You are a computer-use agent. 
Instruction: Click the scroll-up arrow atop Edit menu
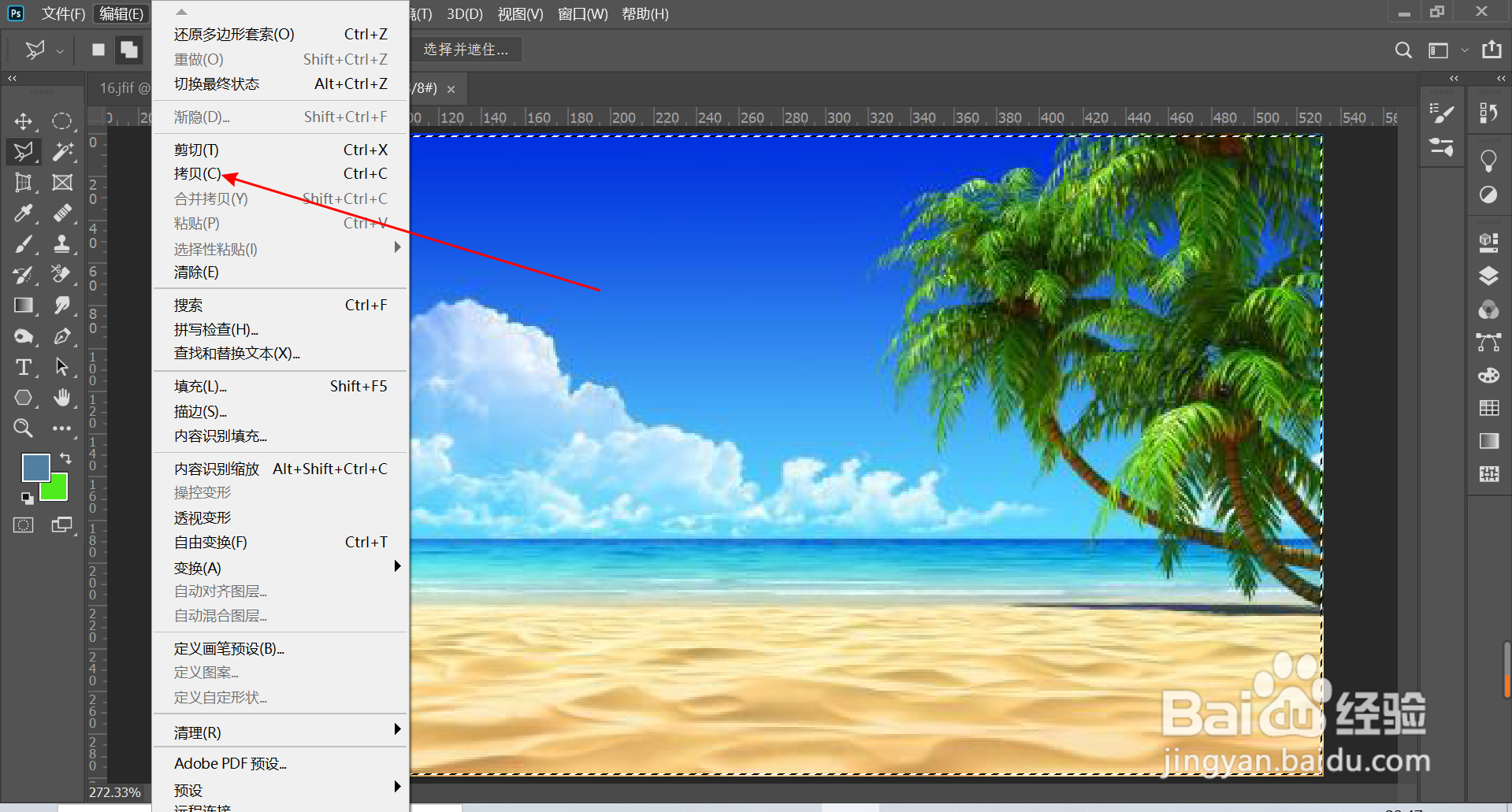tap(181, 13)
